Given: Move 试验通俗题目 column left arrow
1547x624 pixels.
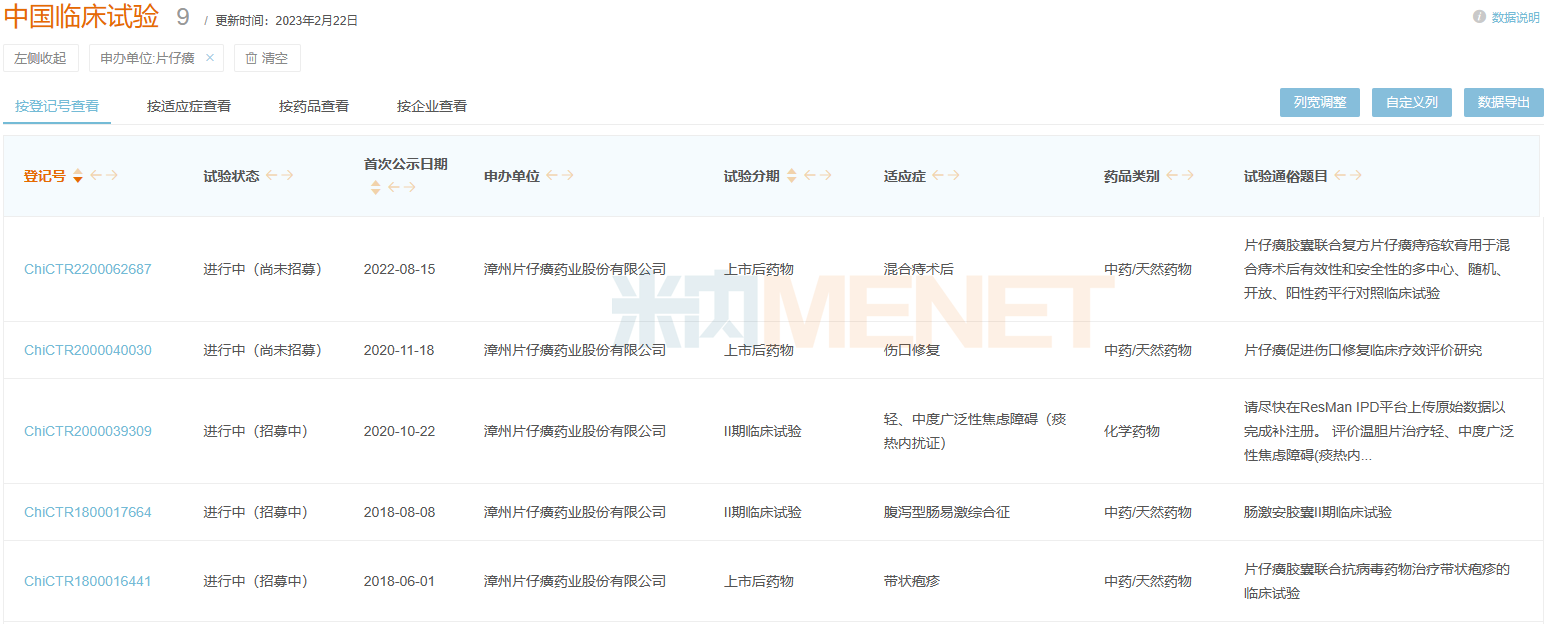Looking at the screenshot, I should 1340,176.
